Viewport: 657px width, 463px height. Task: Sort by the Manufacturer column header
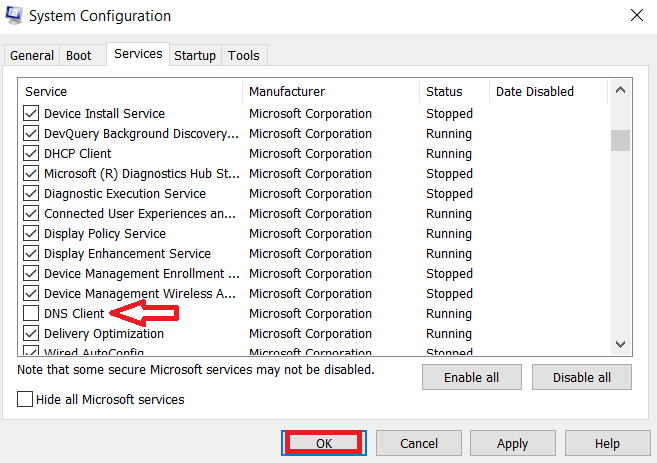click(331, 91)
